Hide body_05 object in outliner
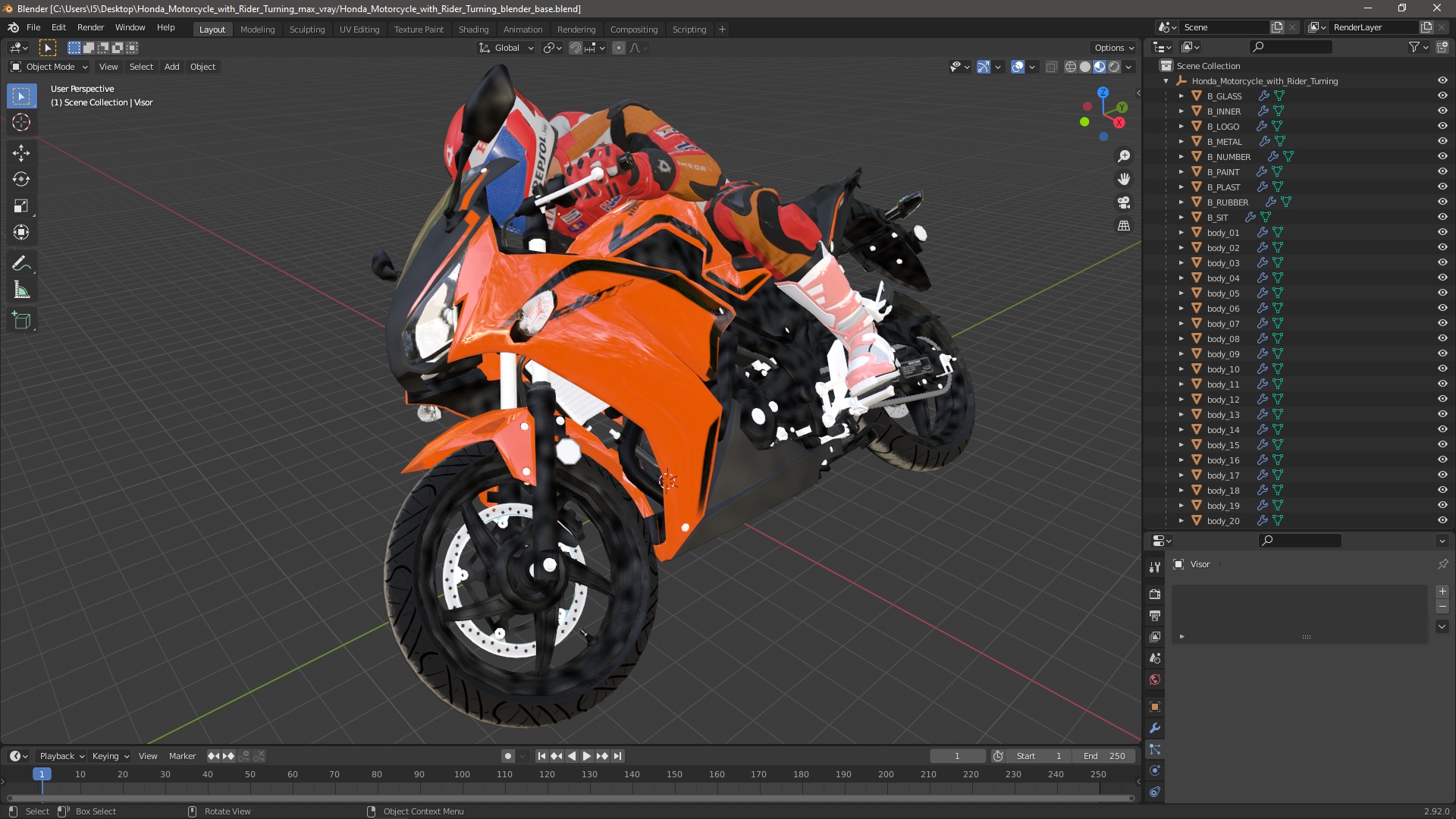Screen dimensions: 1456x819 click(1442, 293)
